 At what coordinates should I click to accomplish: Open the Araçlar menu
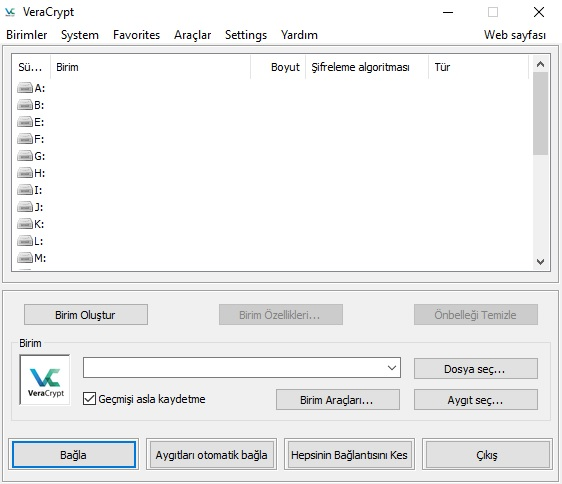pyautogui.click(x=192, y=35)
